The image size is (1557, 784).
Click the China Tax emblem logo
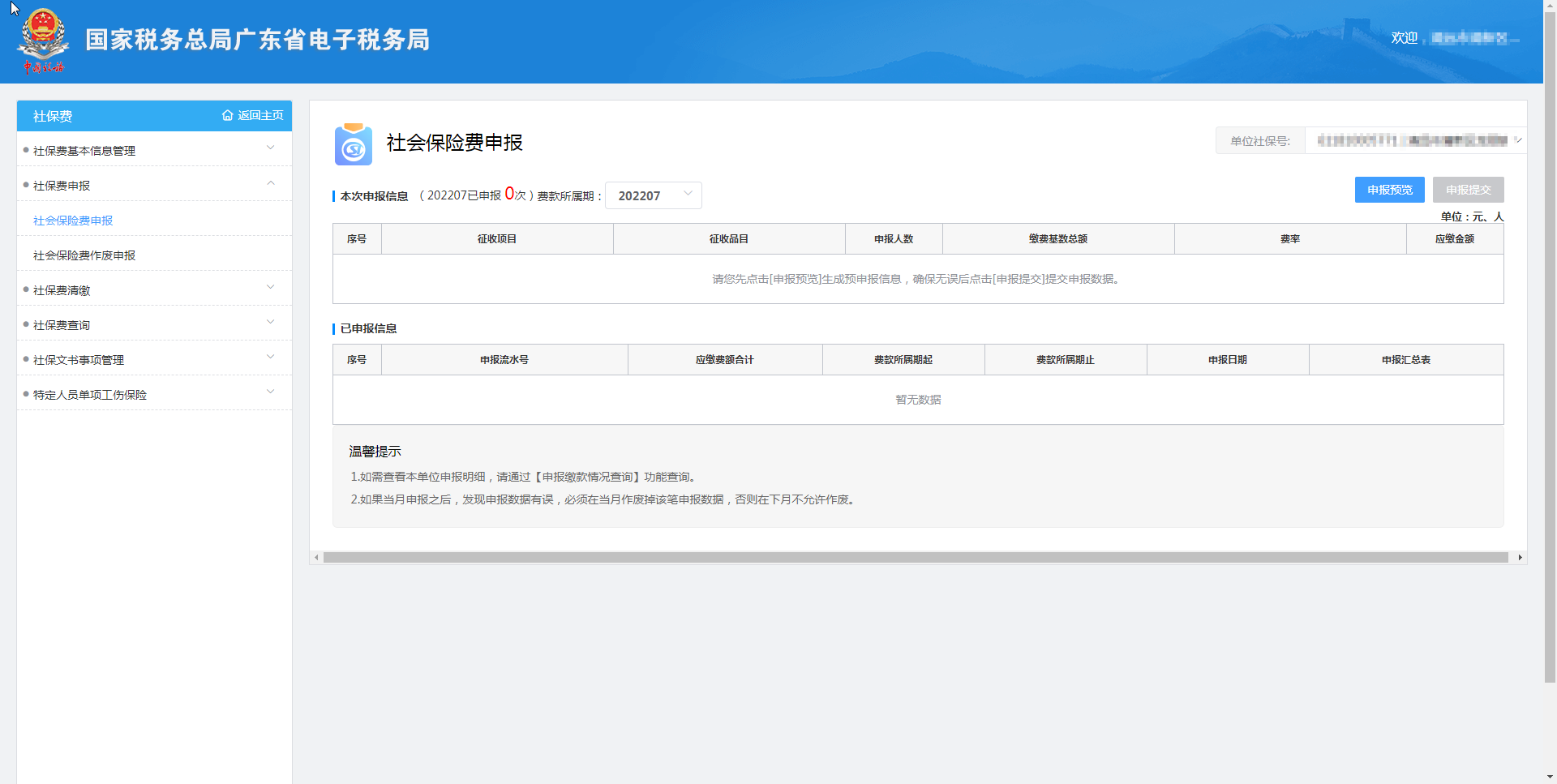point(43,41)
